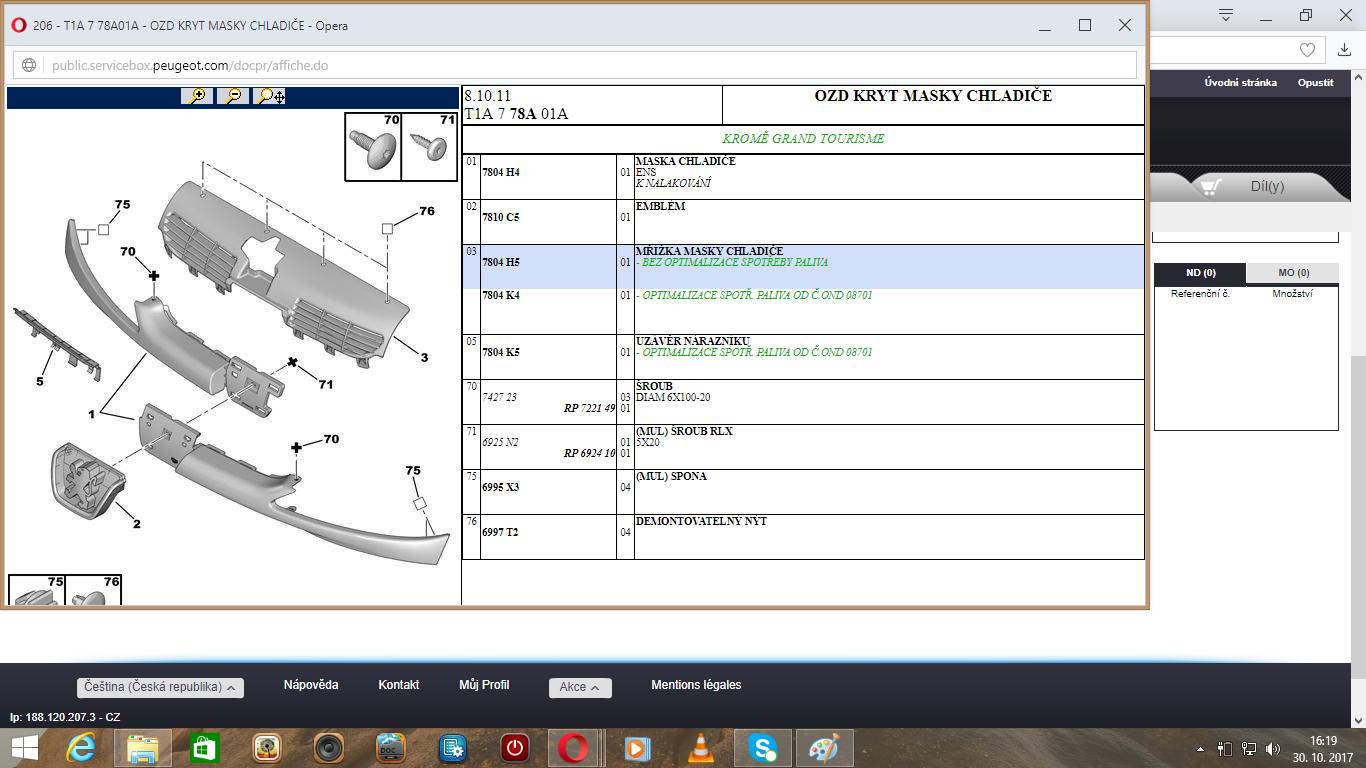Open the Paint palette taskbar icon
The image size is (1366, 768).
[x=825, y=748]
